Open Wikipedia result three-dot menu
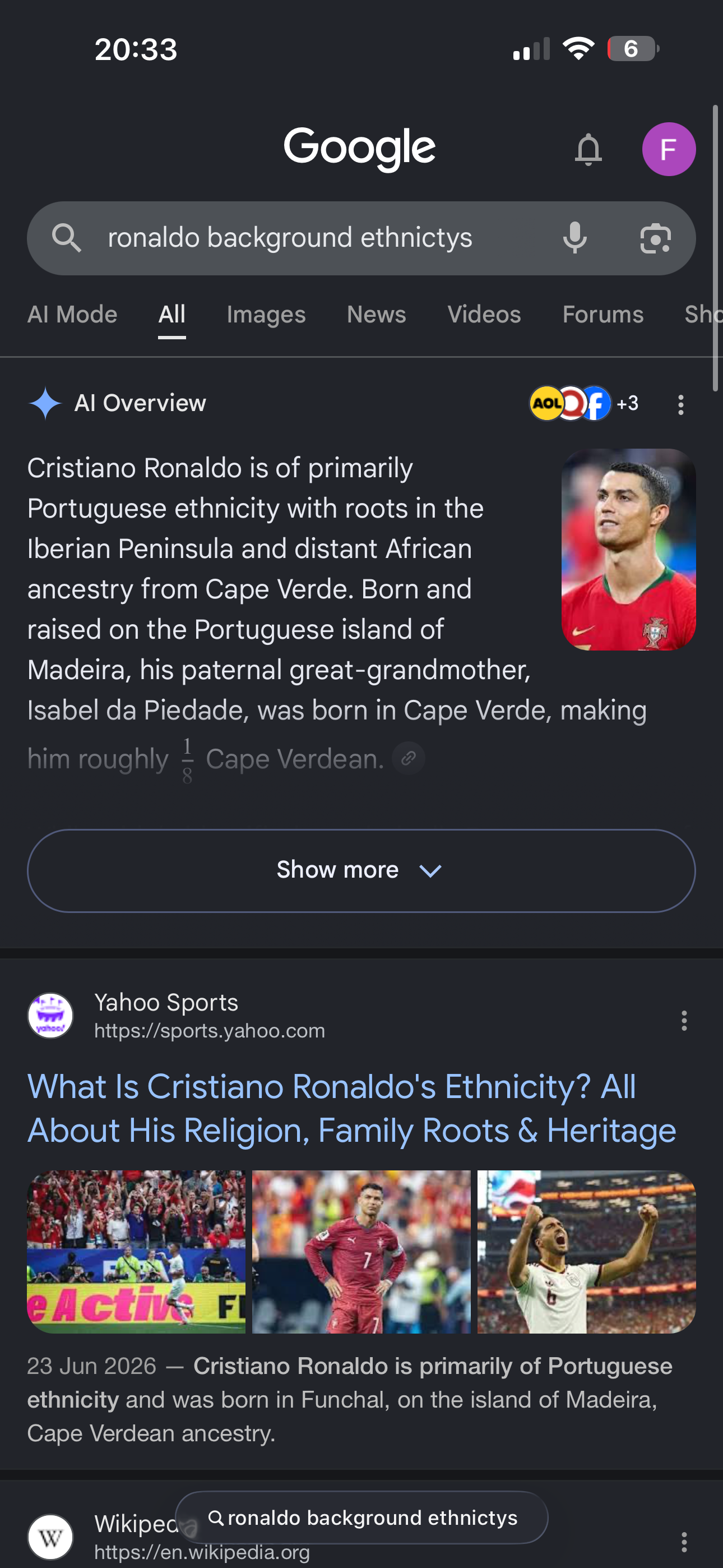This screenshot has height=1568, width=723. point(684,1541)
